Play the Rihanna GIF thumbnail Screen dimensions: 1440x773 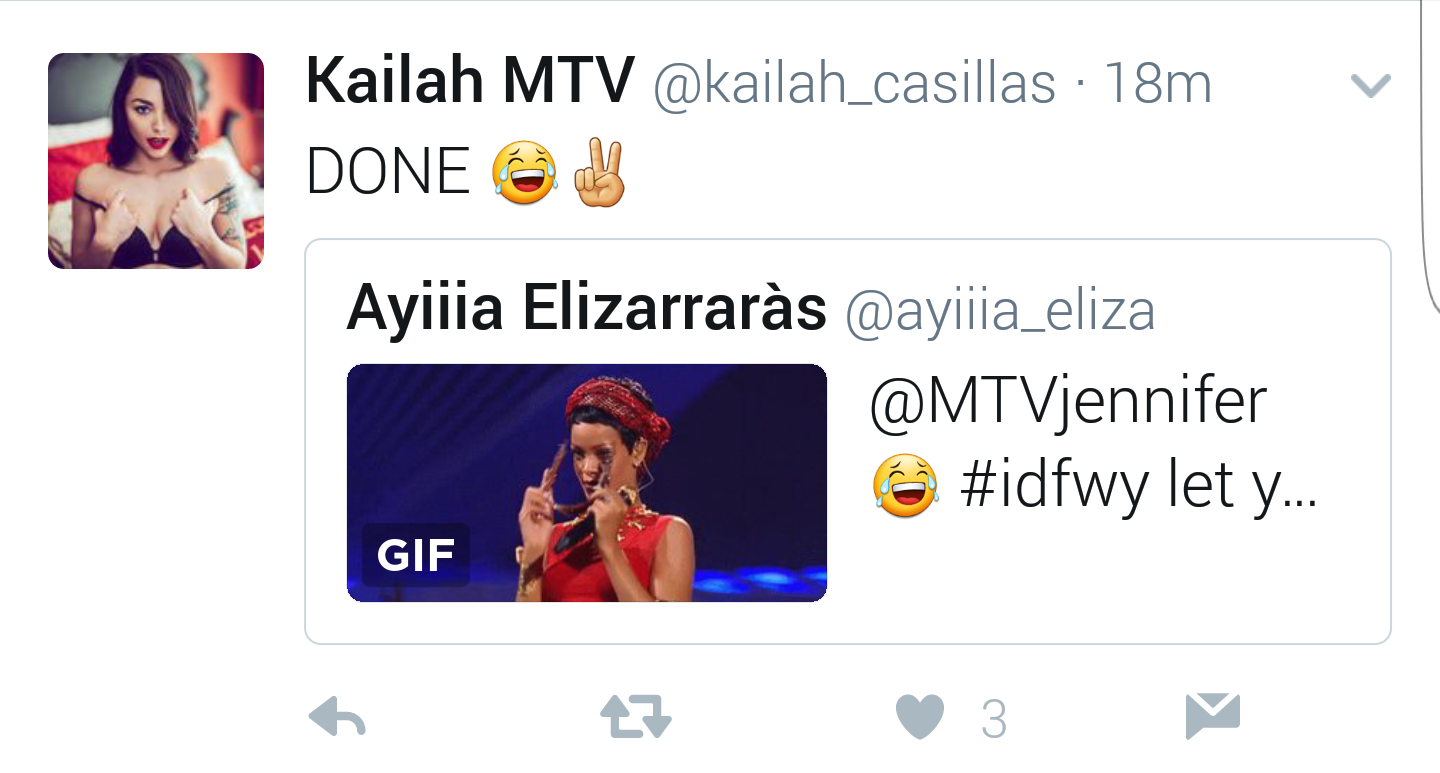(586, 483)
